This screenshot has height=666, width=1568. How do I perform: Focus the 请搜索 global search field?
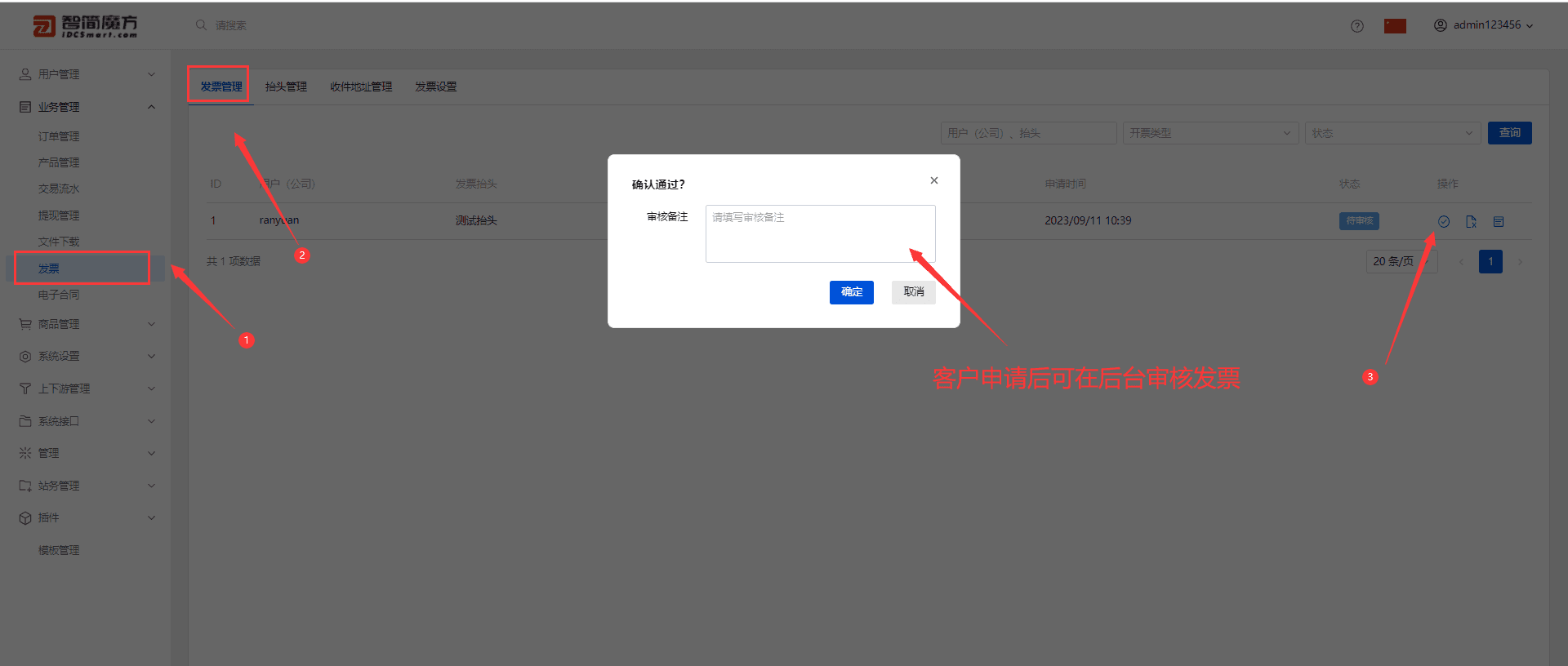(231, 25)
